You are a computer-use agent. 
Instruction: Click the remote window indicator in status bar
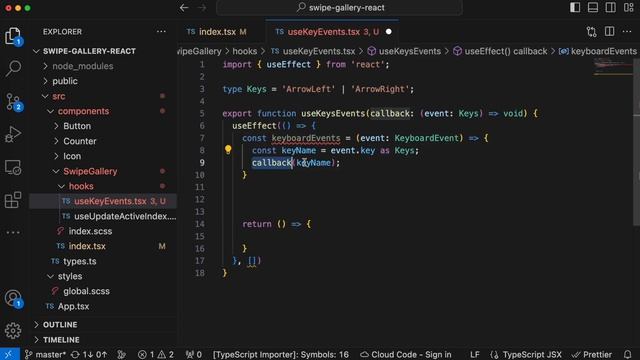9,354
